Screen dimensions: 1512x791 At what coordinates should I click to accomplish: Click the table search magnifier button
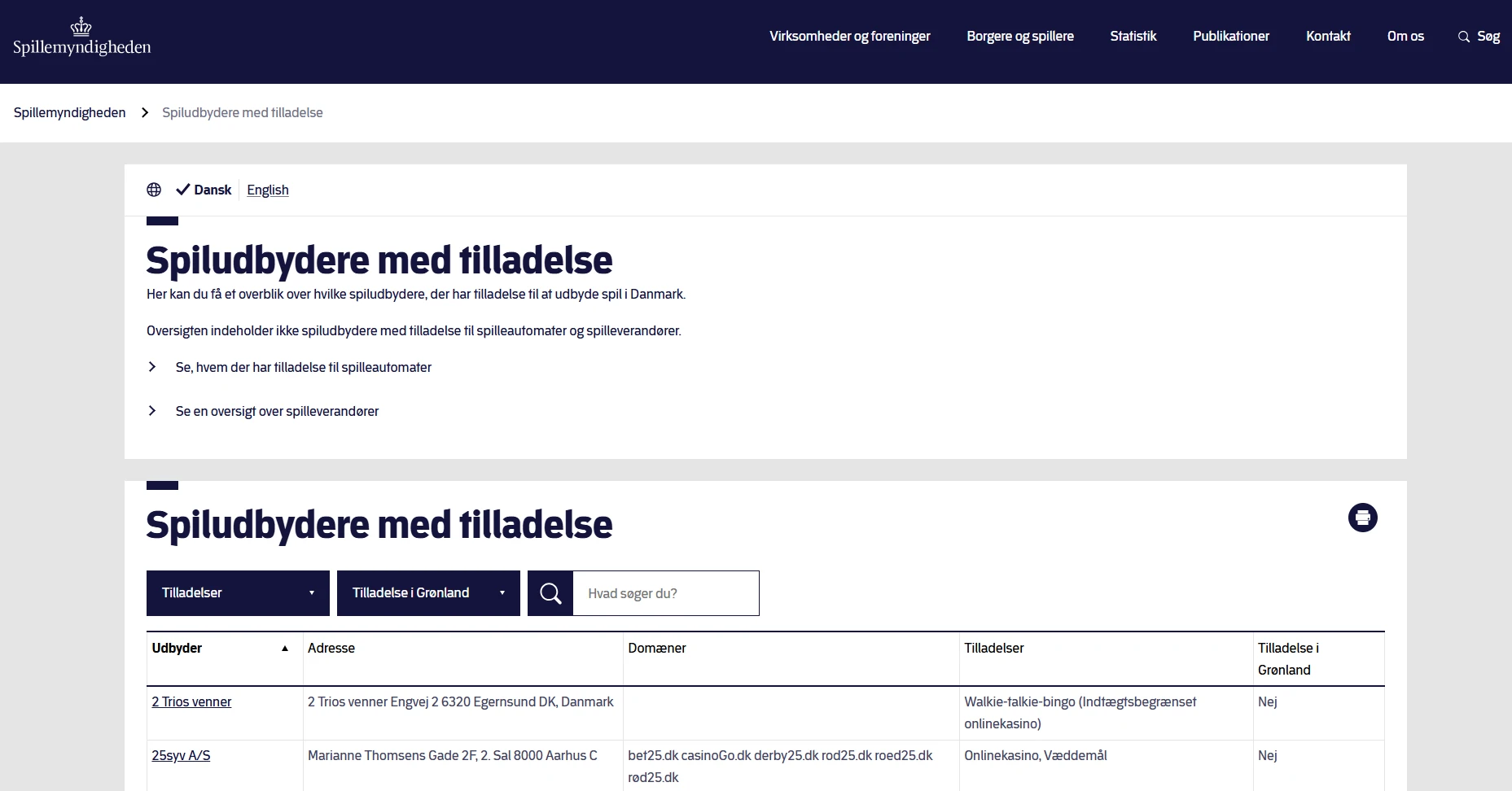point(550,593)
